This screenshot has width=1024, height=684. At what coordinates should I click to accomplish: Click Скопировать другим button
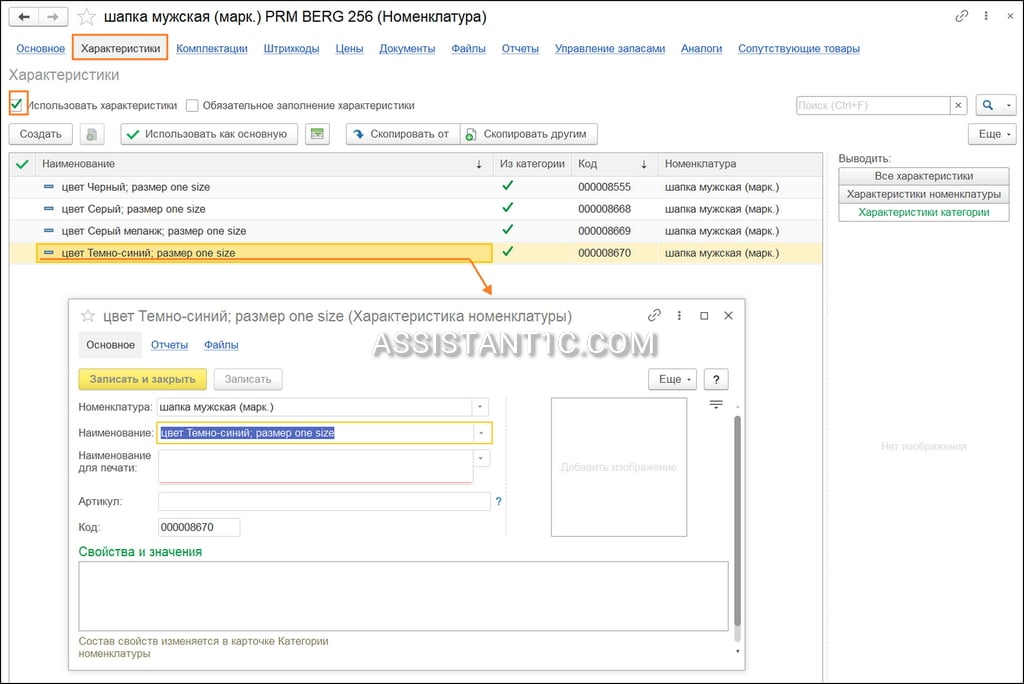528,134
